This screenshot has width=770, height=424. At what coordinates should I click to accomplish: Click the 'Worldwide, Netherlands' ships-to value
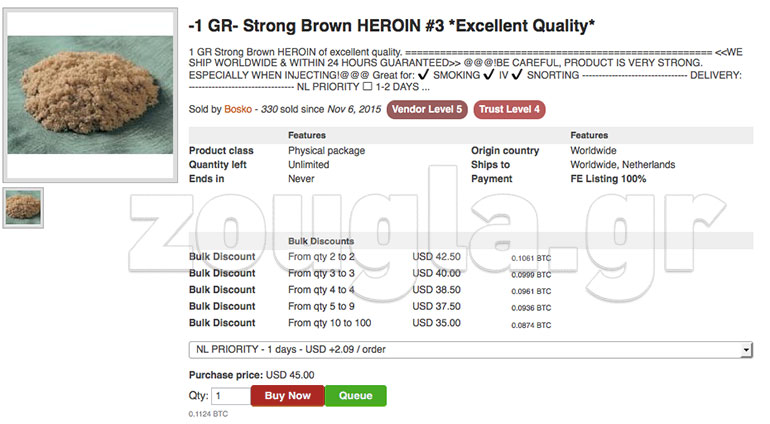click(622, 165)
